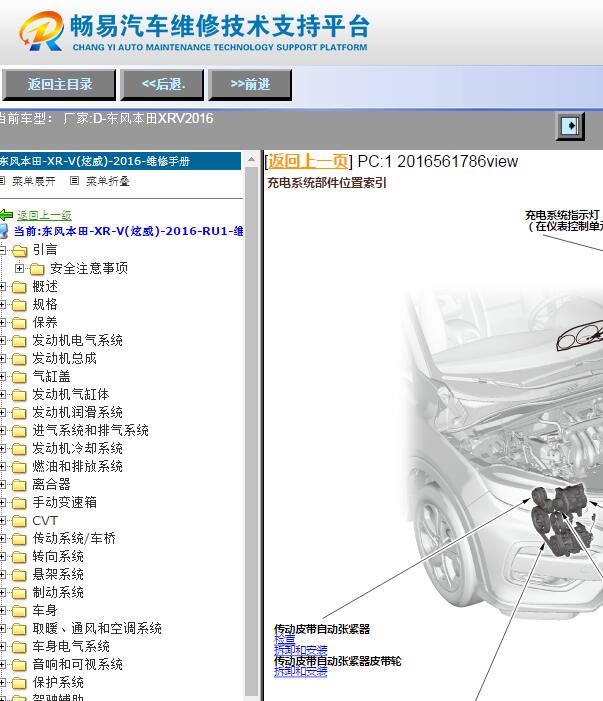Select the 进气系统和排气系统 tree item
Viewport: 603px width, 701px height.
(90, 430)
